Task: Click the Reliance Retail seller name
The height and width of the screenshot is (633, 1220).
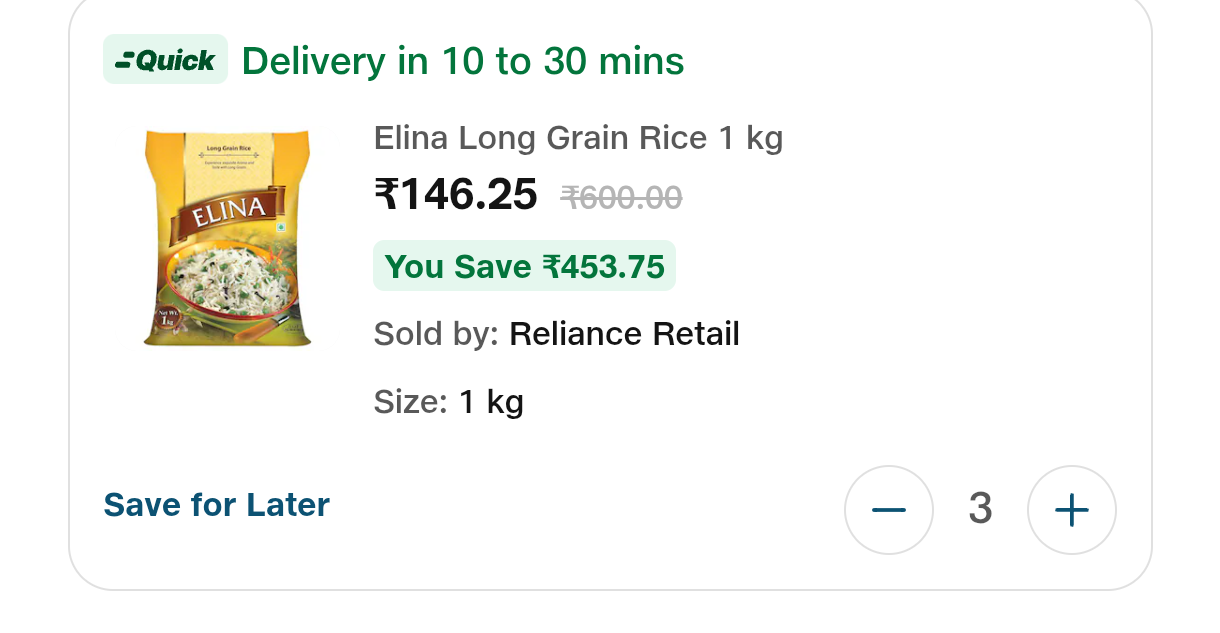Action: [624, 334]
